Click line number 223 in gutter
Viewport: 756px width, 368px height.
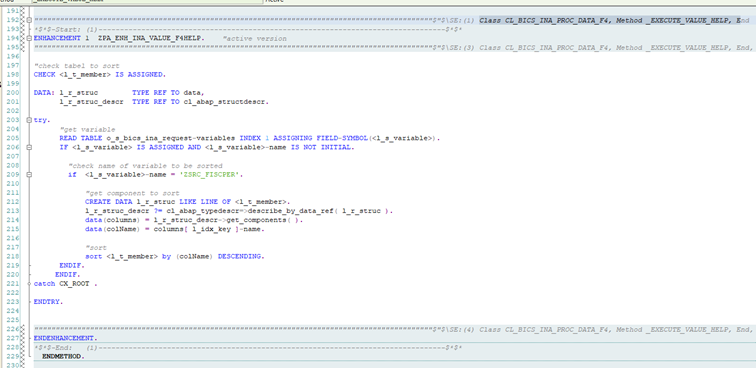[x=13, y=301]
